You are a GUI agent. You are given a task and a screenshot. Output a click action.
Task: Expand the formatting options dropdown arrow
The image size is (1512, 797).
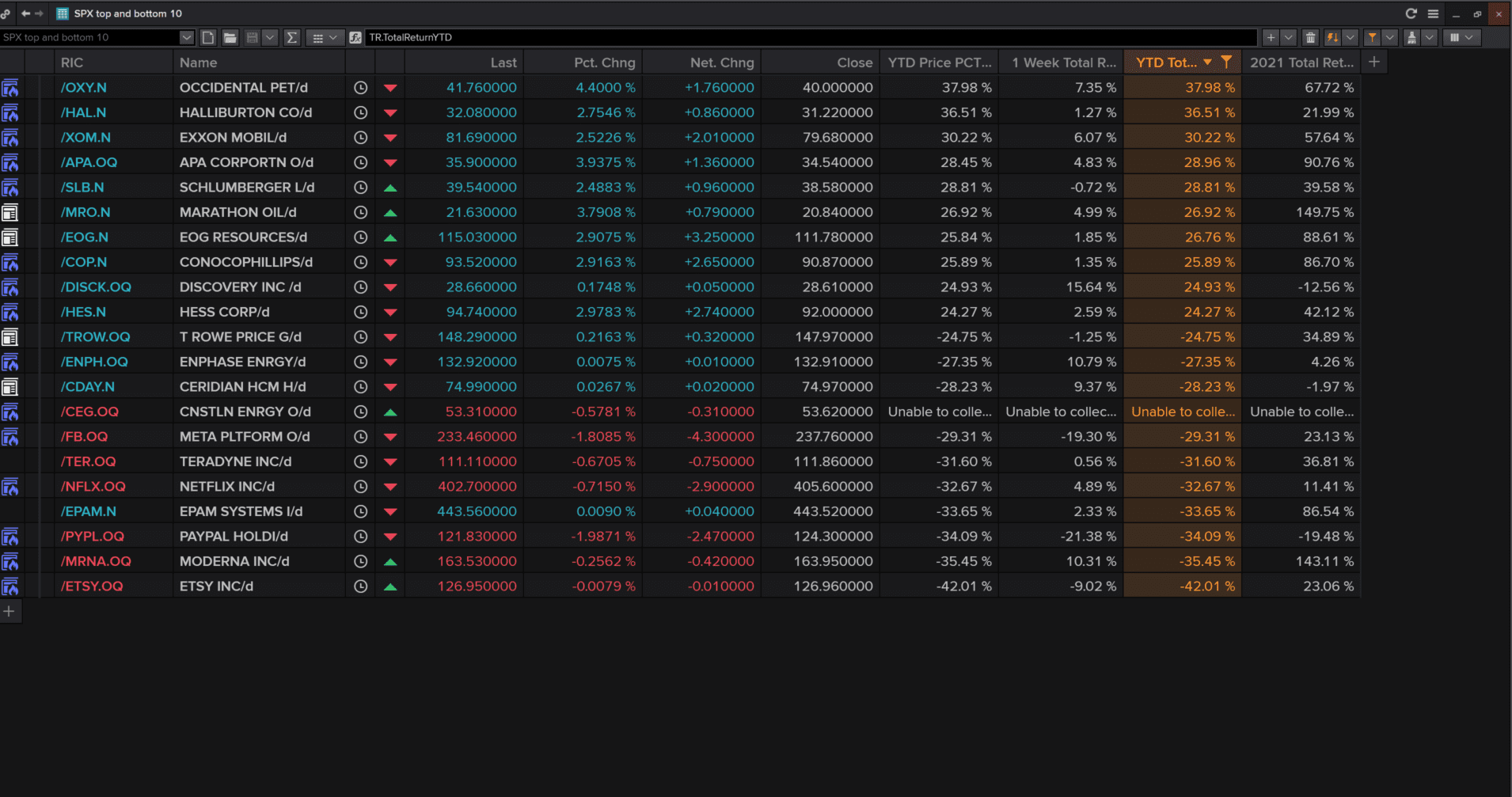[x=1429, y=37]
